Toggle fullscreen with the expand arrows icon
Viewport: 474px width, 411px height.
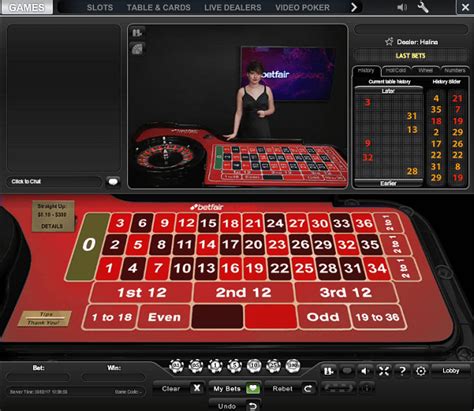tap(384, 371)
